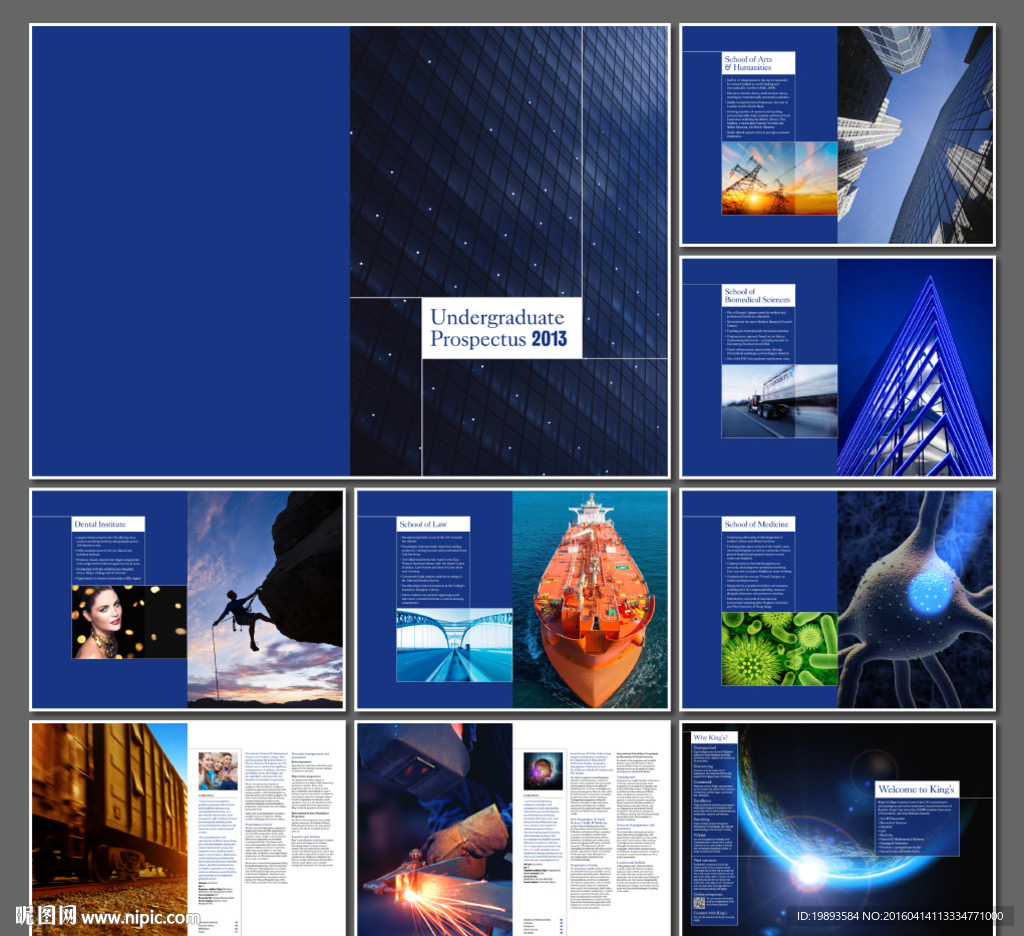Click the 'Dental Institute' heading
The image size is (1024, 936).
click(108, 524)
